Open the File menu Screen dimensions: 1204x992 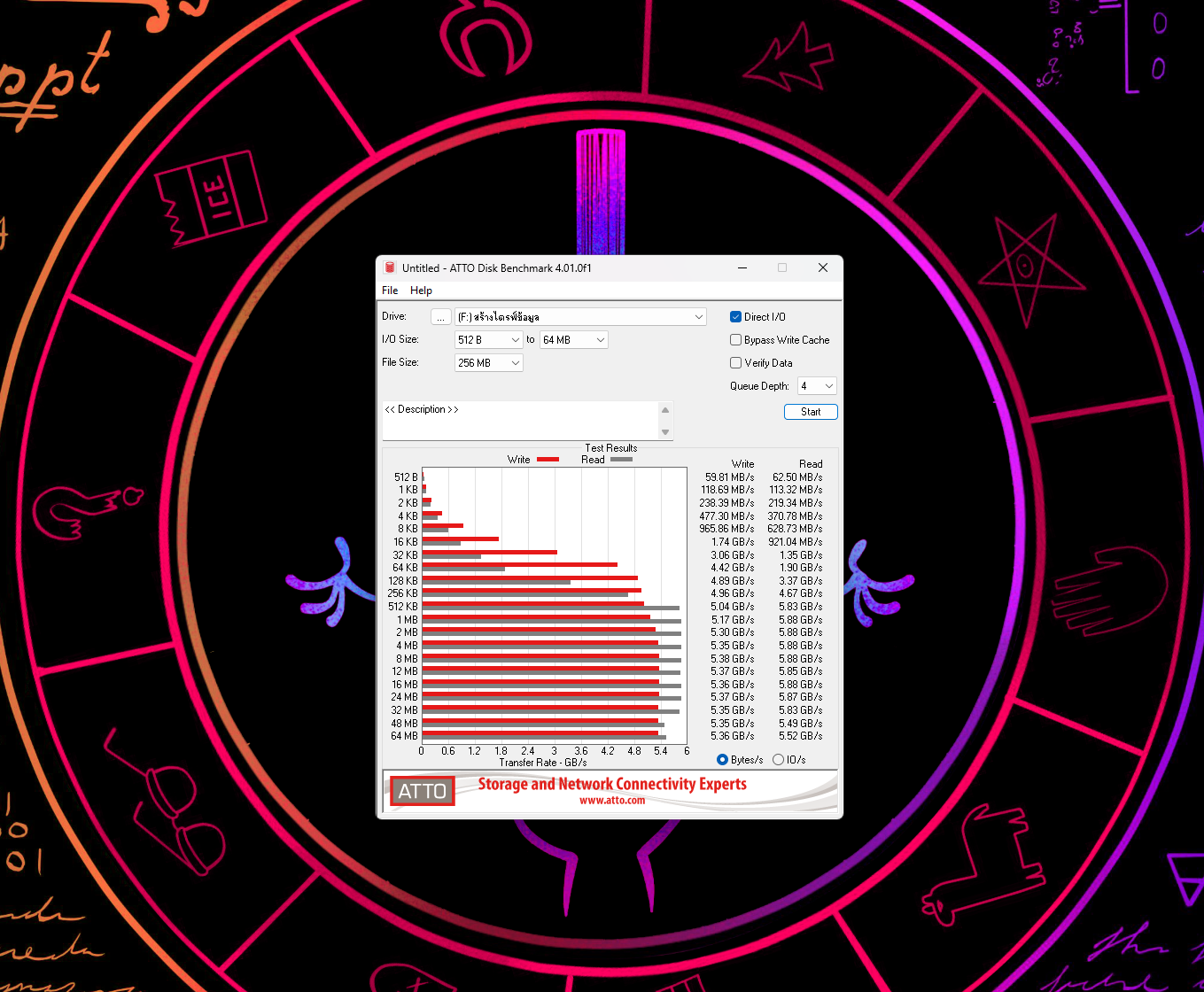pyautogui.click(x=390, y=291)
